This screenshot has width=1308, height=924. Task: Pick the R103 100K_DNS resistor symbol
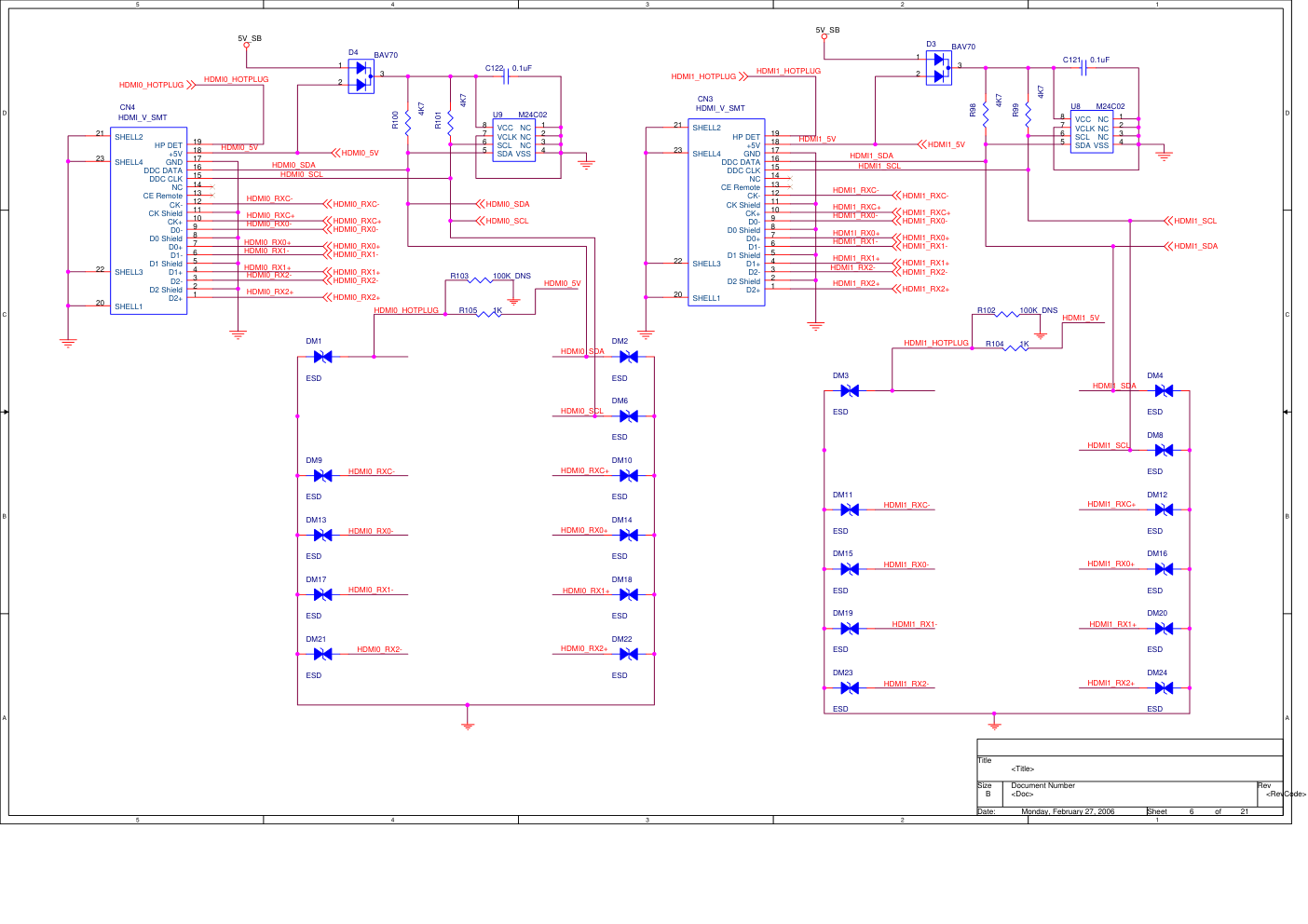(x=480, y=280)
